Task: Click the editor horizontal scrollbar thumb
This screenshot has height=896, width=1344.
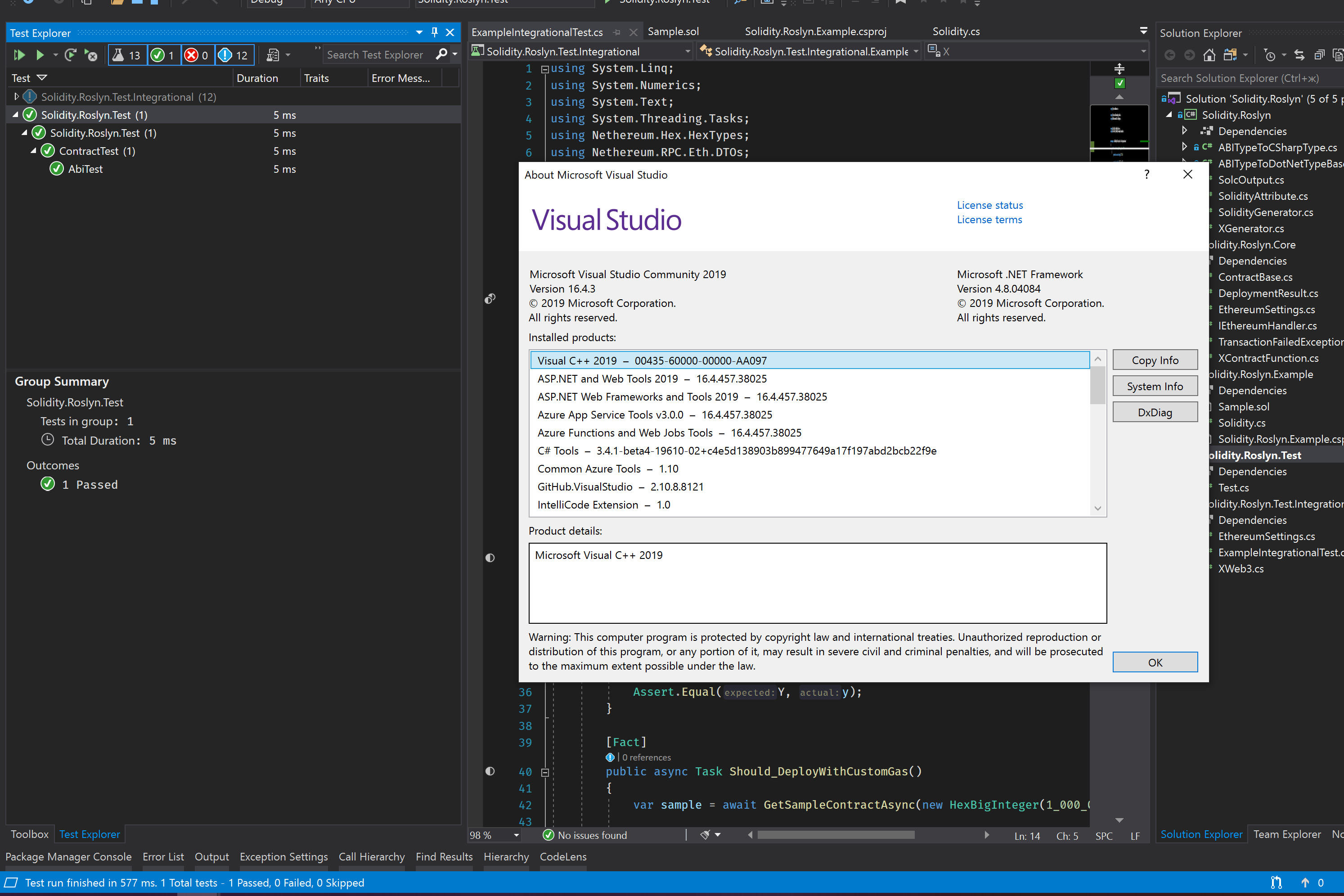Action: [836, 835]
